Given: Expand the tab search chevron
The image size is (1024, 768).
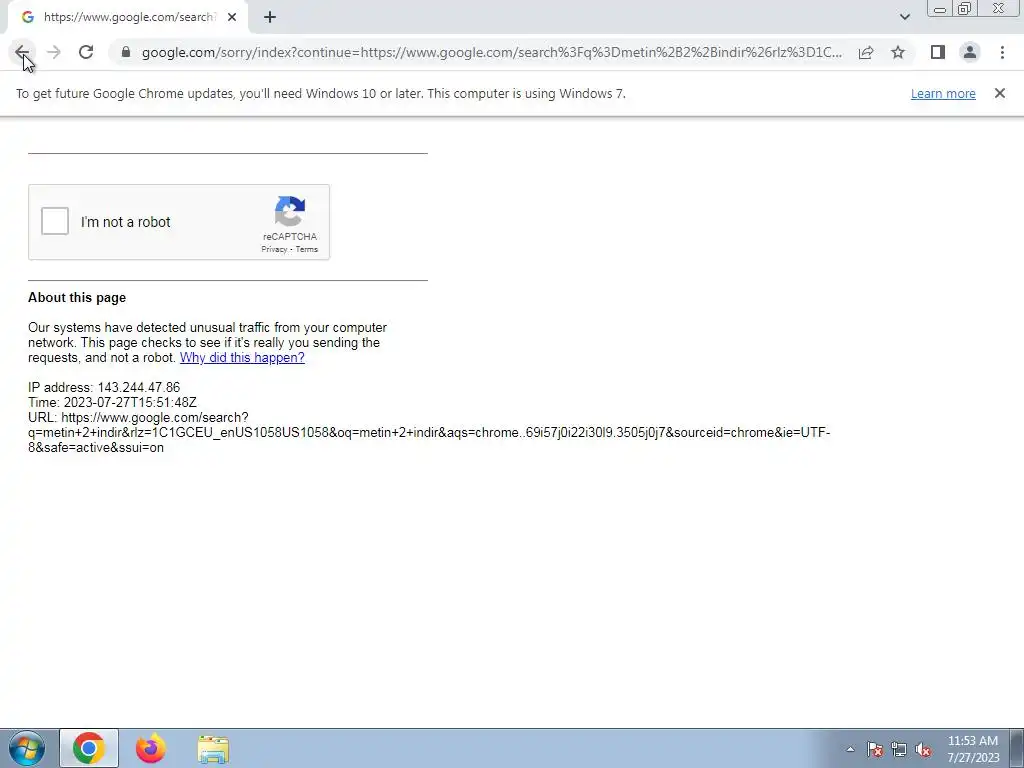Looking at the screenshot, I should (x=904, y=17).
